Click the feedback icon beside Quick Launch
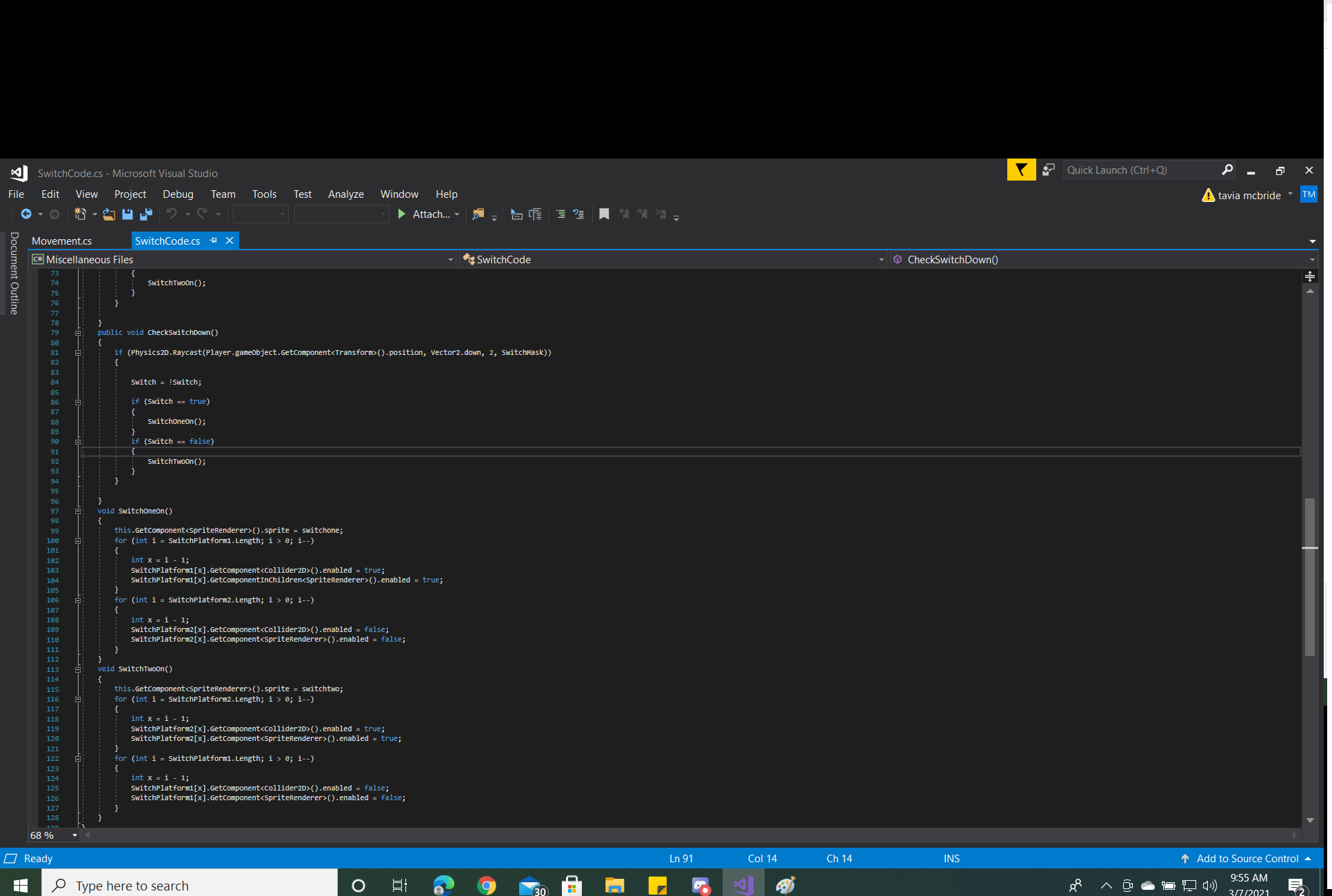 (1048, 170)
